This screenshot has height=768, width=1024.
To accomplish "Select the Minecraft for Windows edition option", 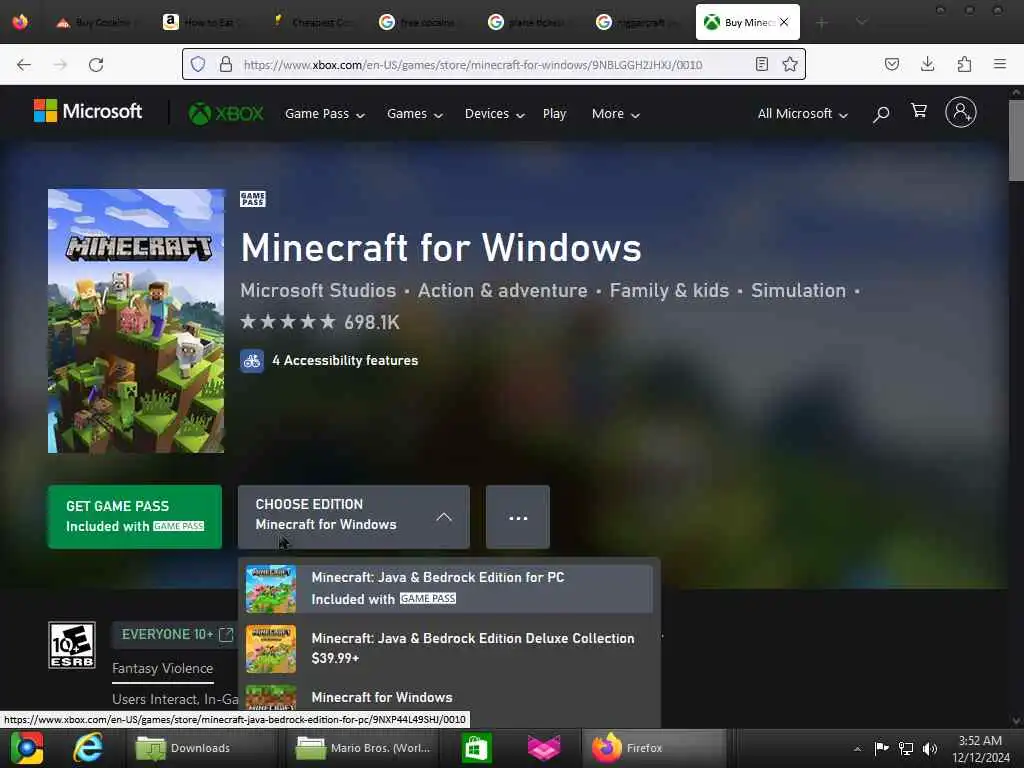I will pos(449,697).
